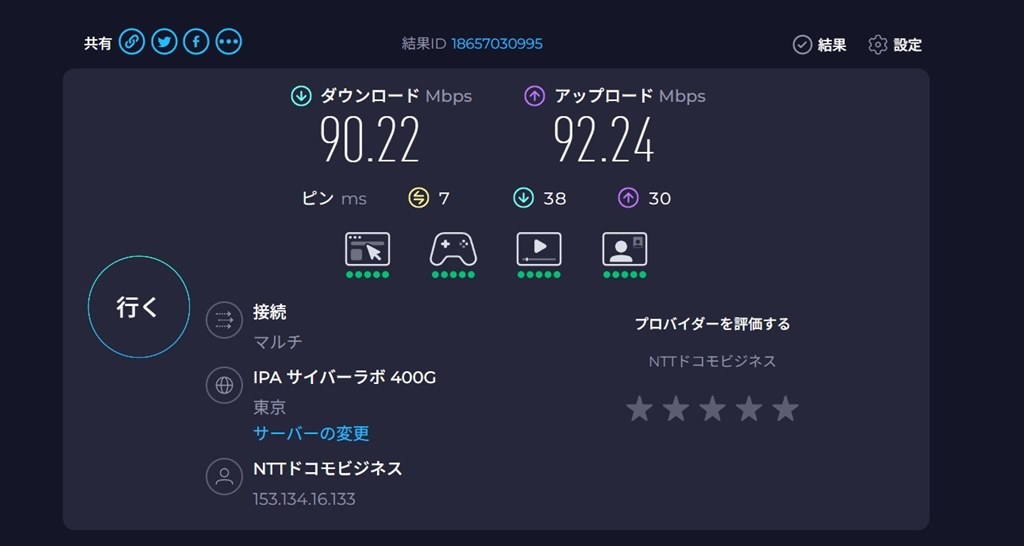Screen dimensions: 1024x546
Task: Rate the provider two stars
Action: click(x=676, y=409)
